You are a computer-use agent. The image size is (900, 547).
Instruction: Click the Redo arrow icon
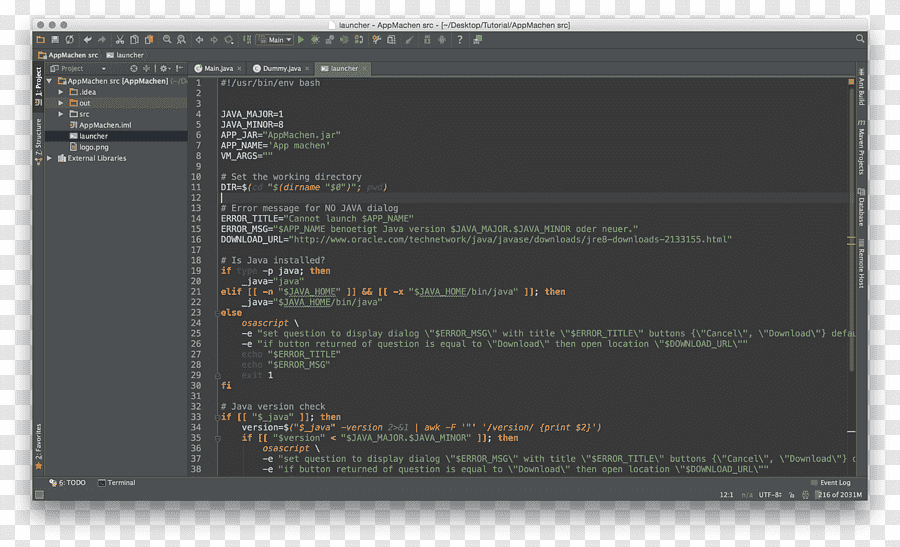[102, 40]
